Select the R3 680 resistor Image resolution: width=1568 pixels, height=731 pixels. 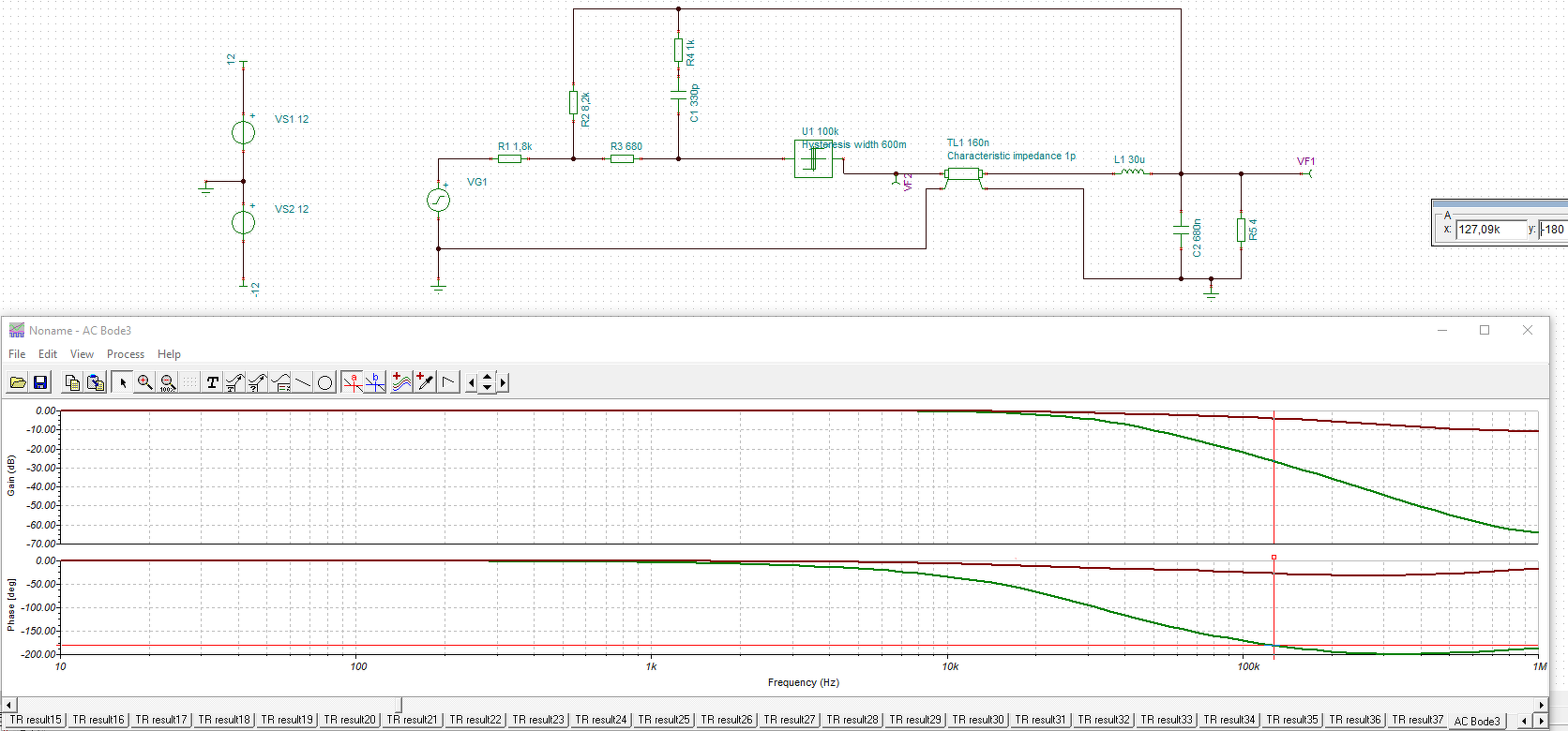pyautogui.click(x=622, y=158)
